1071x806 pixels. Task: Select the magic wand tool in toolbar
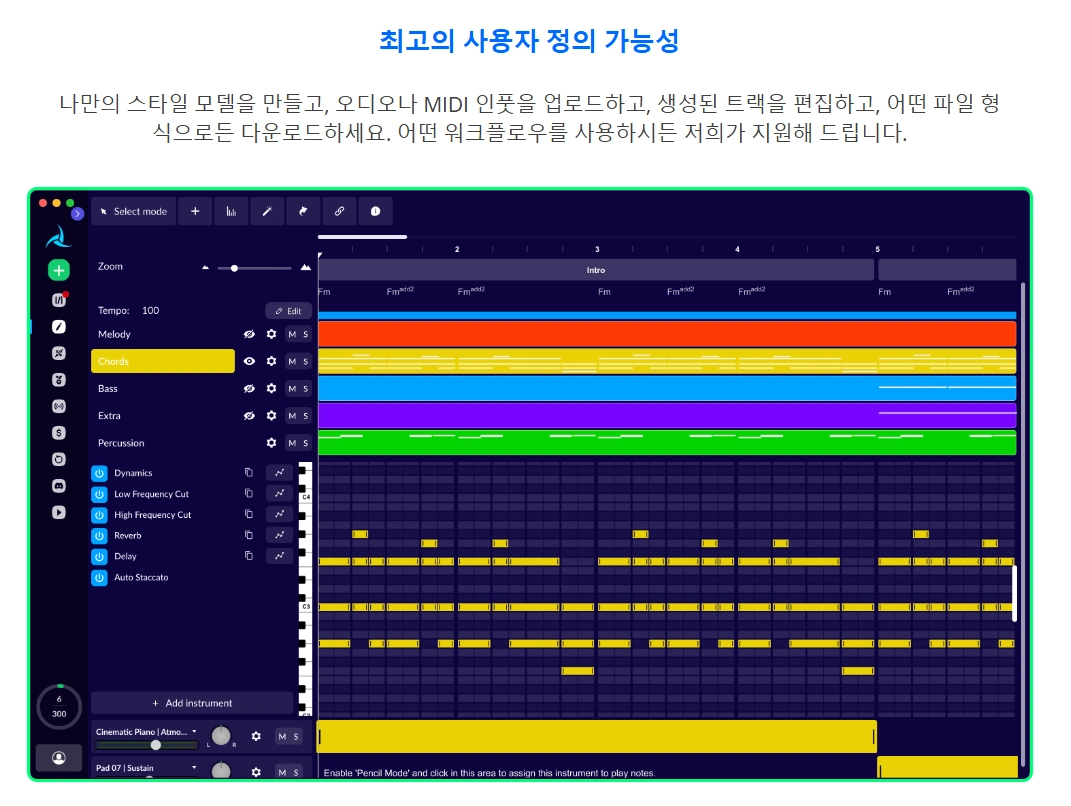pos(267,212)
